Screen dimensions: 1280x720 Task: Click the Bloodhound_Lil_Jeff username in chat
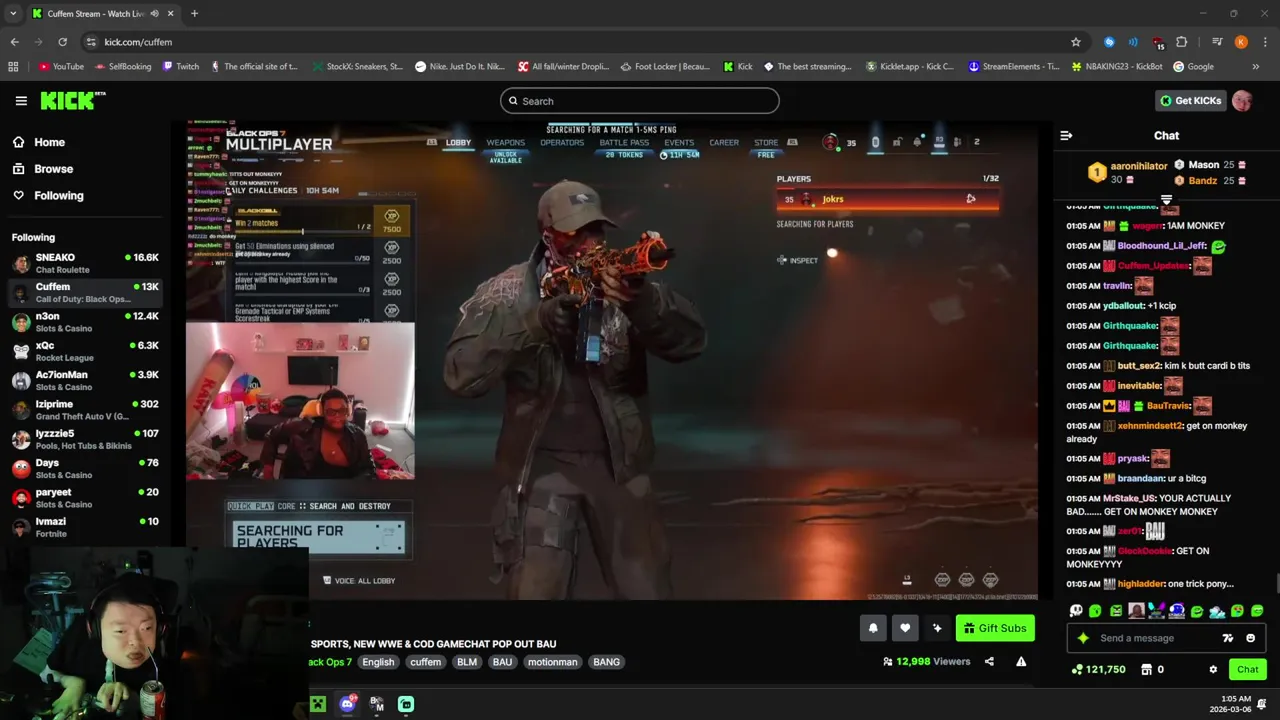(x=1162, y=246)
